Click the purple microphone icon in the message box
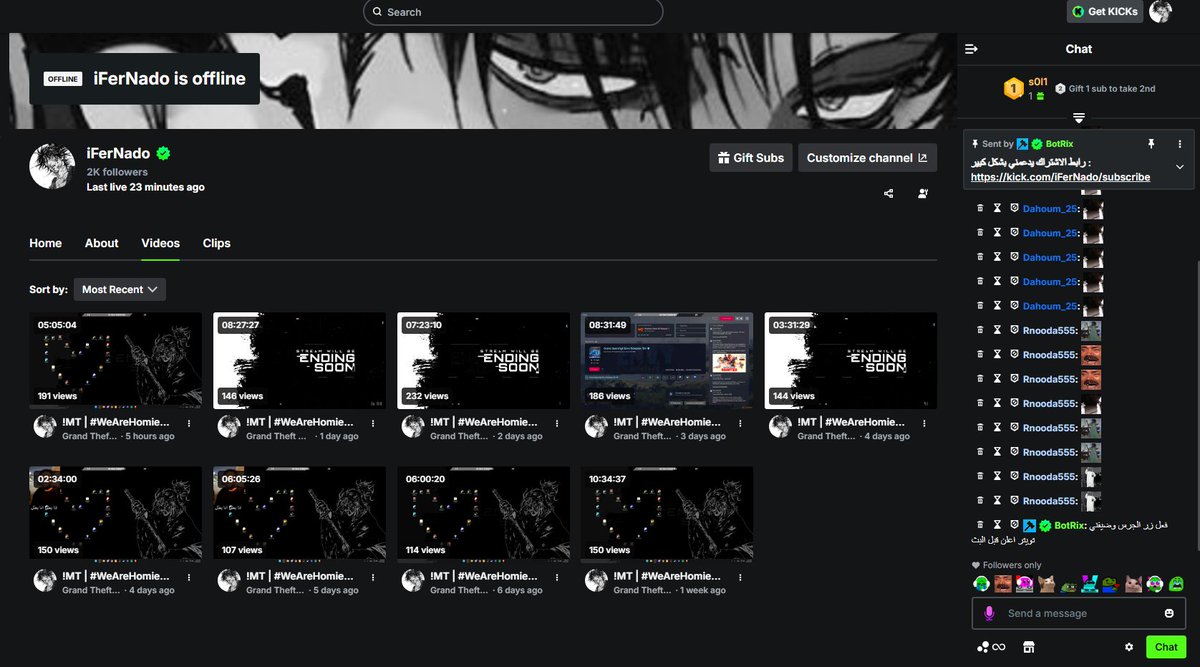 989,613
